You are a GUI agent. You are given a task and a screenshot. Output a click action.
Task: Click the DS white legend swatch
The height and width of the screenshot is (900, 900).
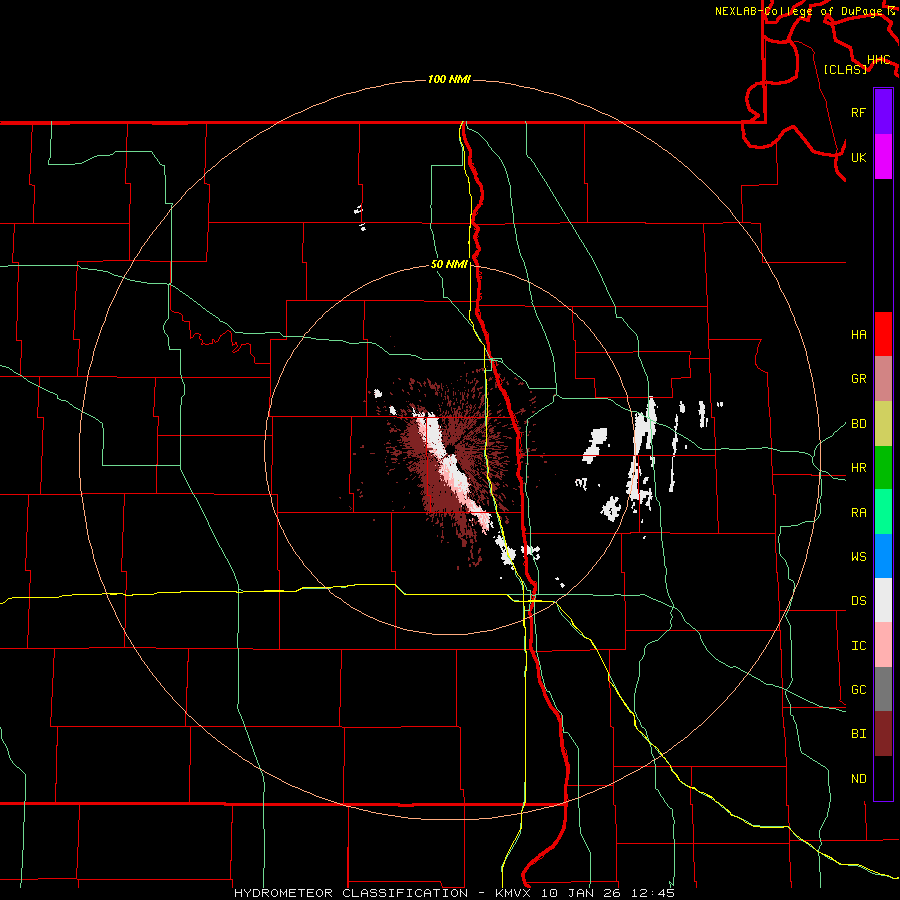pyautogui.click(x=883, y=600)
